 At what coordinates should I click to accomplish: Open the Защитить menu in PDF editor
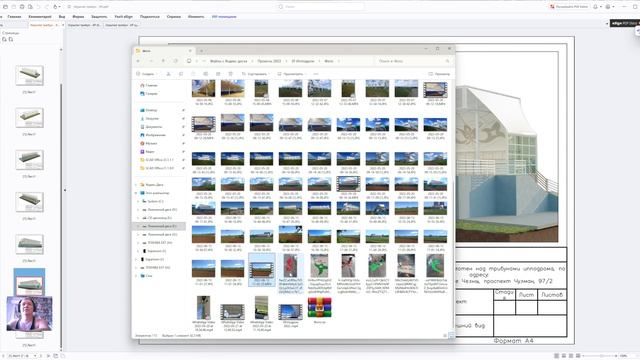(99, 17)
